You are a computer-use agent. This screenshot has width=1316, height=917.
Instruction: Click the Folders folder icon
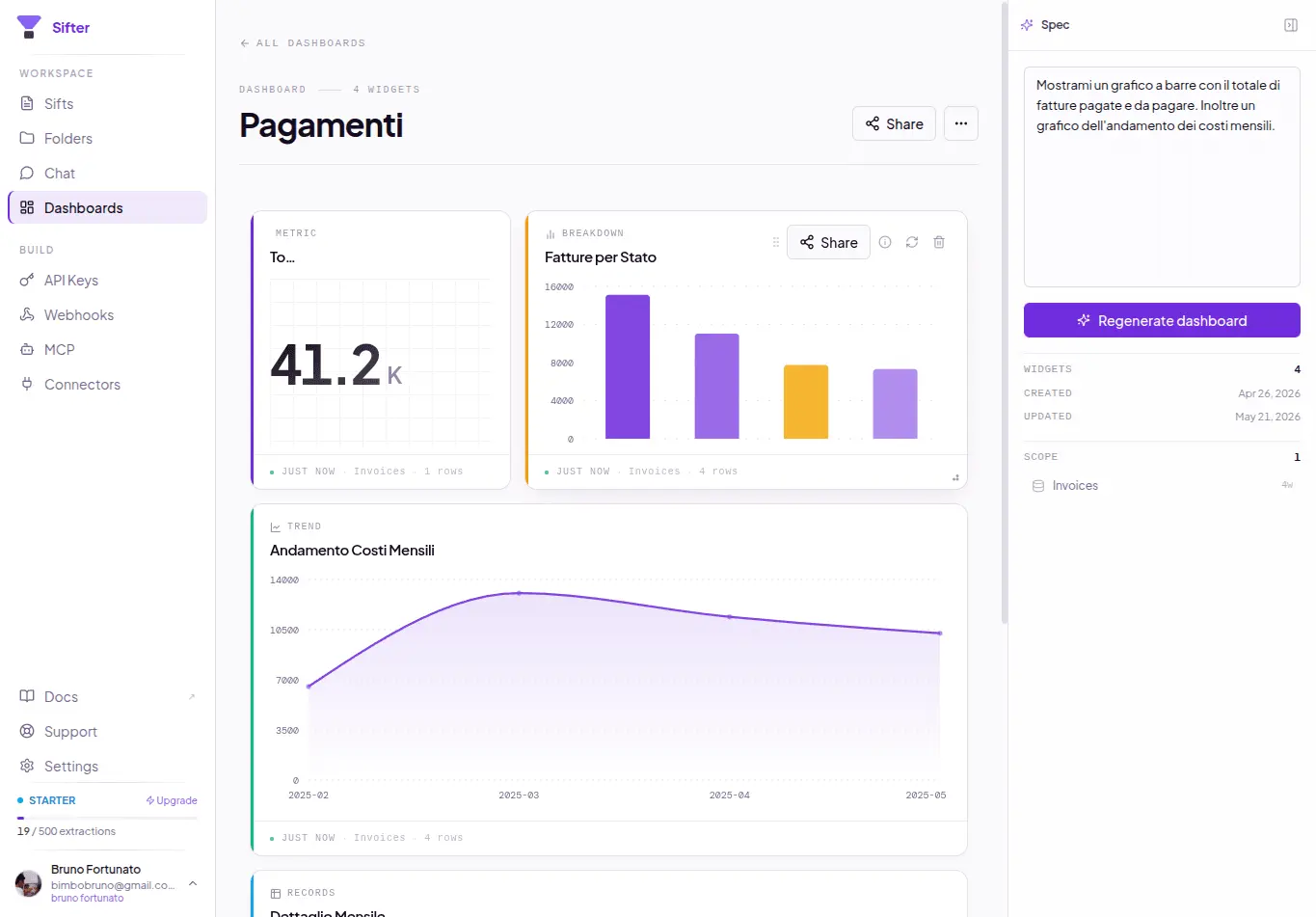27,139
